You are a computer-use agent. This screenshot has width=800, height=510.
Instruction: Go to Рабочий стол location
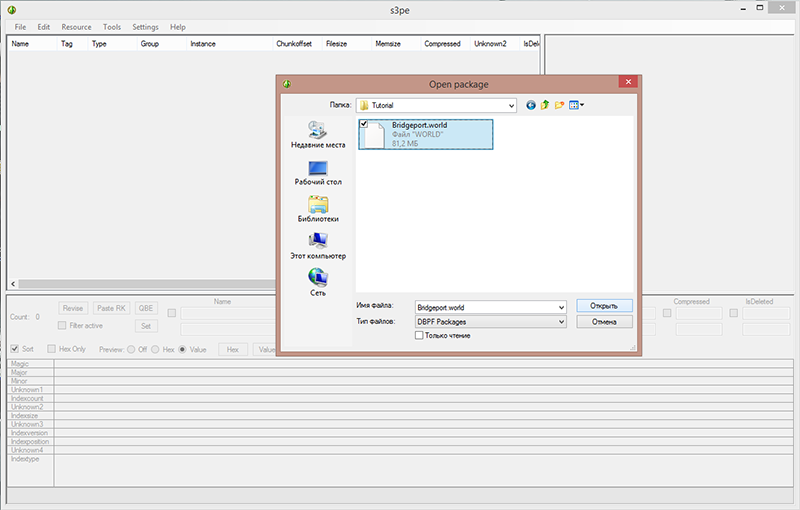point(318,172)
